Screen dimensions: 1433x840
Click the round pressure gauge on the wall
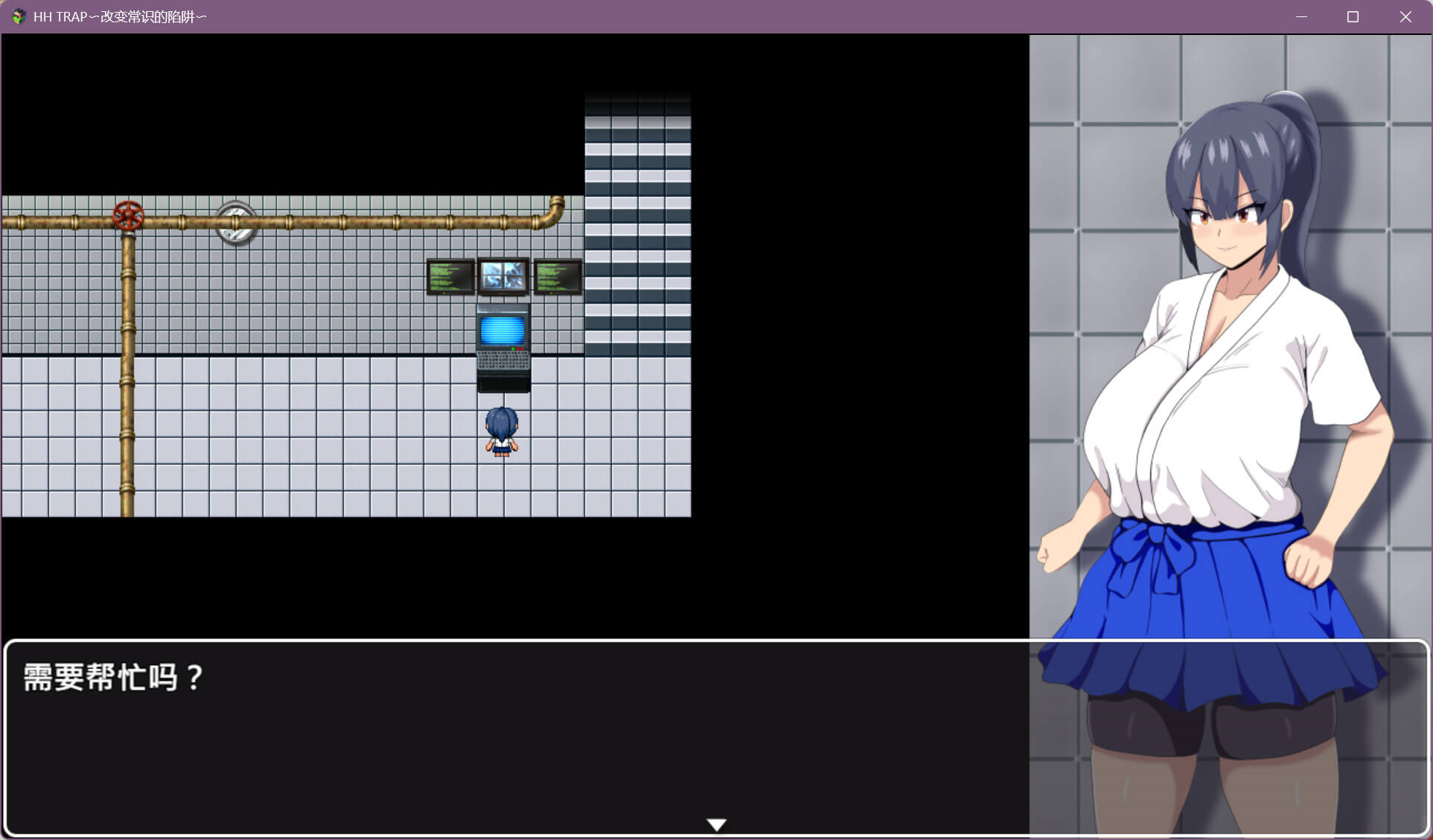tap(236, 222)
